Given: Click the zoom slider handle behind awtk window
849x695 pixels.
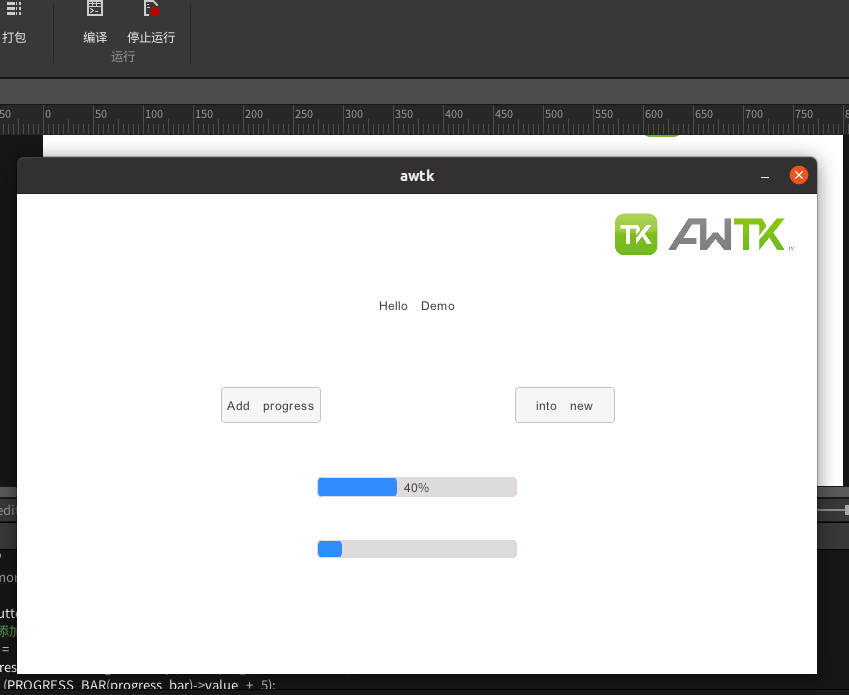Looking at the screenshot, I should click(846, 510).
